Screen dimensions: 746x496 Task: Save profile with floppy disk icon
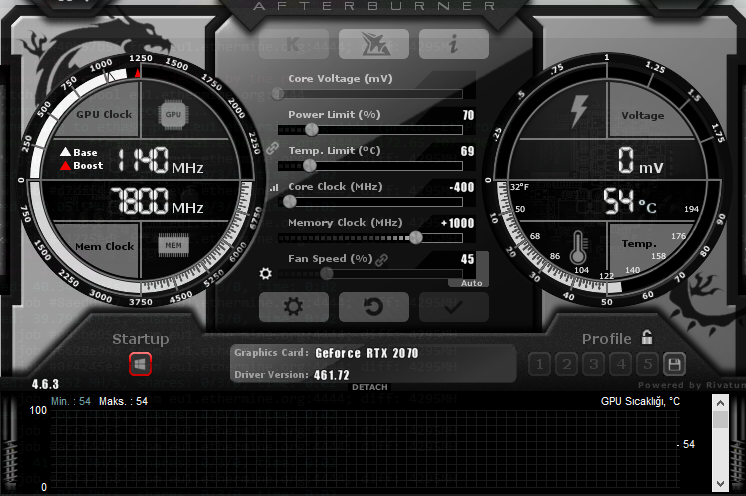point(675,365)
